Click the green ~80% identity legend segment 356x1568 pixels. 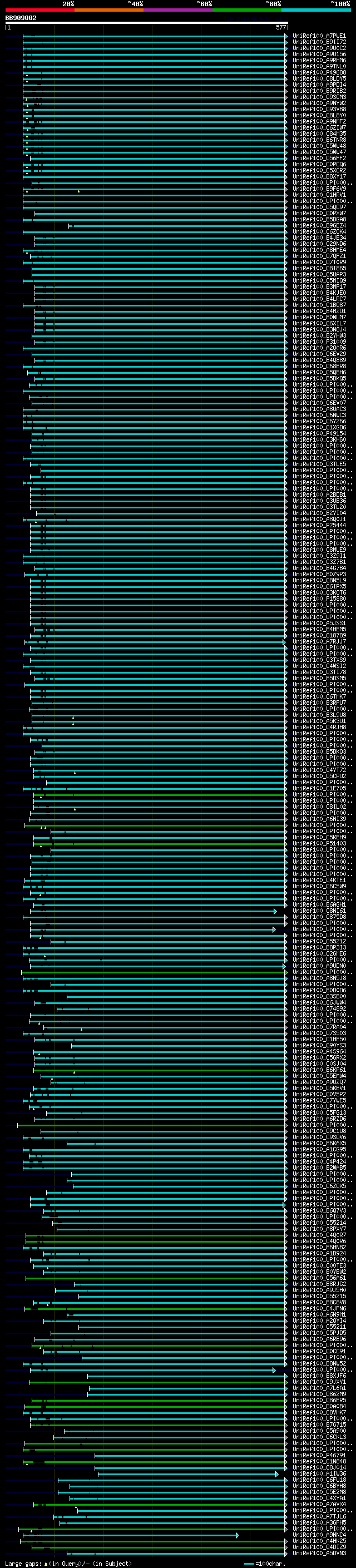[x=246, y=10]
